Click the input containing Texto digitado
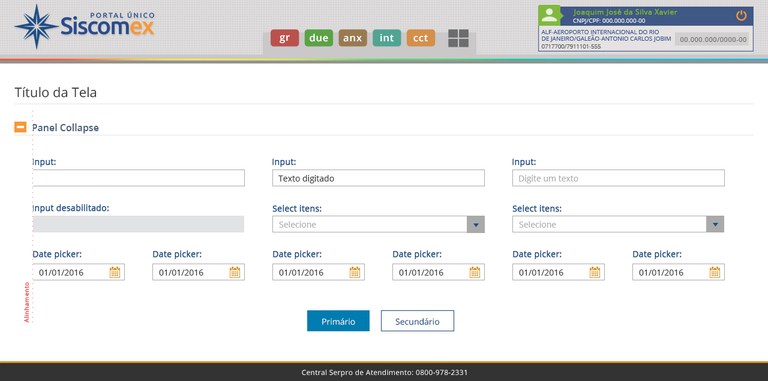Screen dimensions: 768x381 378,178
